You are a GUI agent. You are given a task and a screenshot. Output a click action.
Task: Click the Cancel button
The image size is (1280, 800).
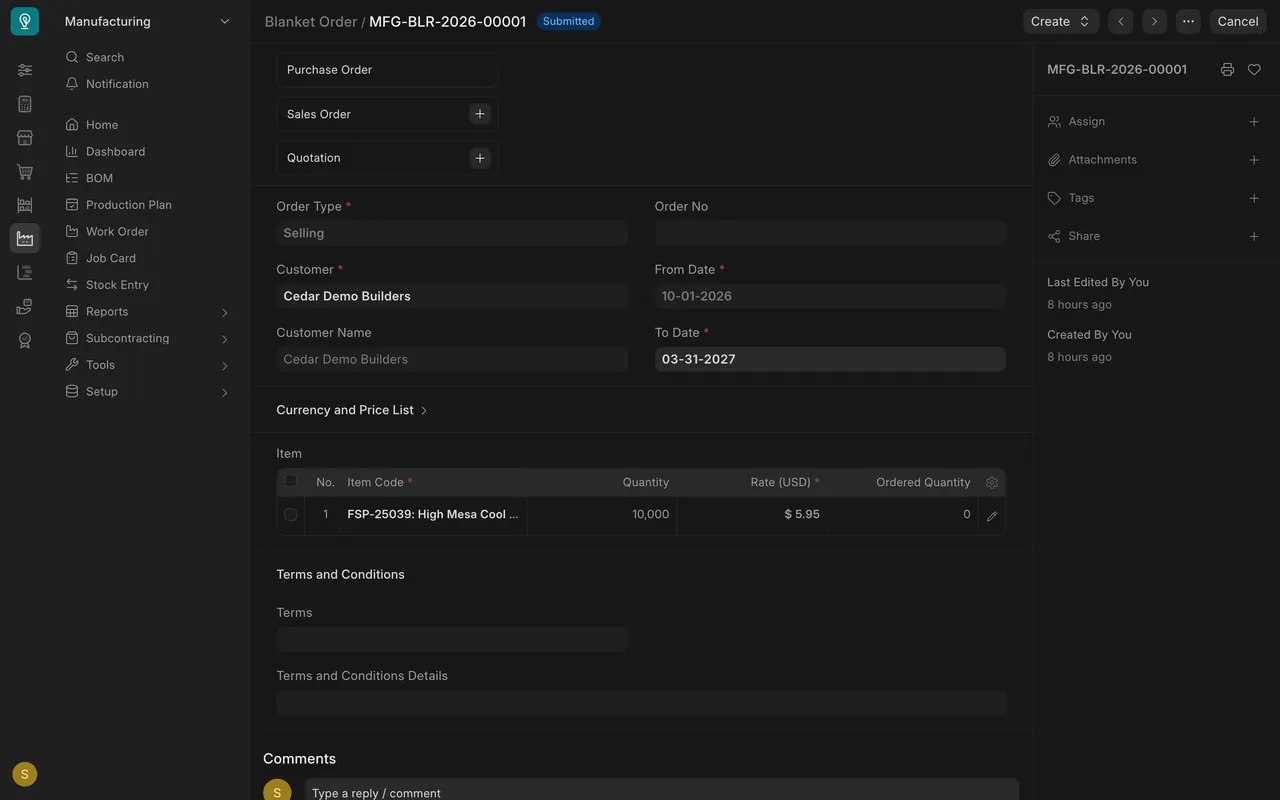[x=1238, y=21]
